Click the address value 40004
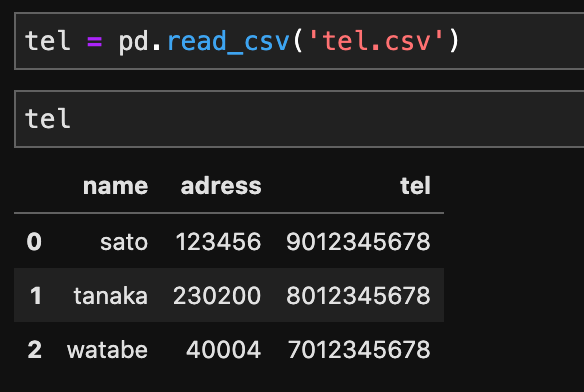Viewport: 584px width, 392px height. (x=223, y=350)
